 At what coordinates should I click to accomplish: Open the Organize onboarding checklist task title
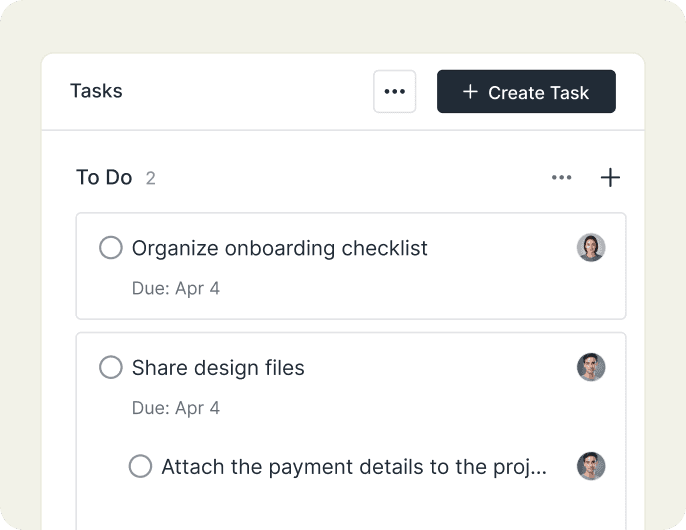coord(280,248)
